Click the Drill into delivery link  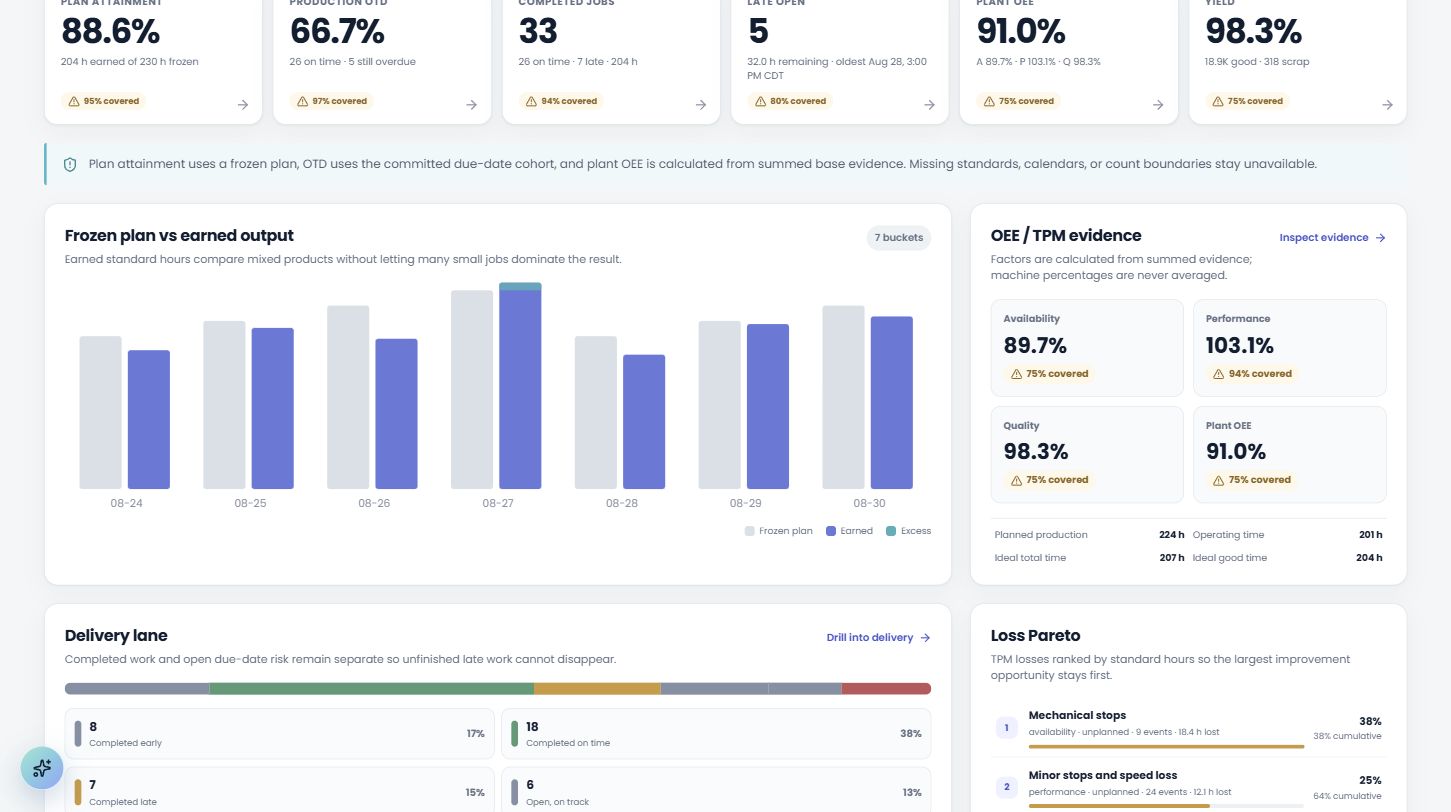[x=878, y=637]
